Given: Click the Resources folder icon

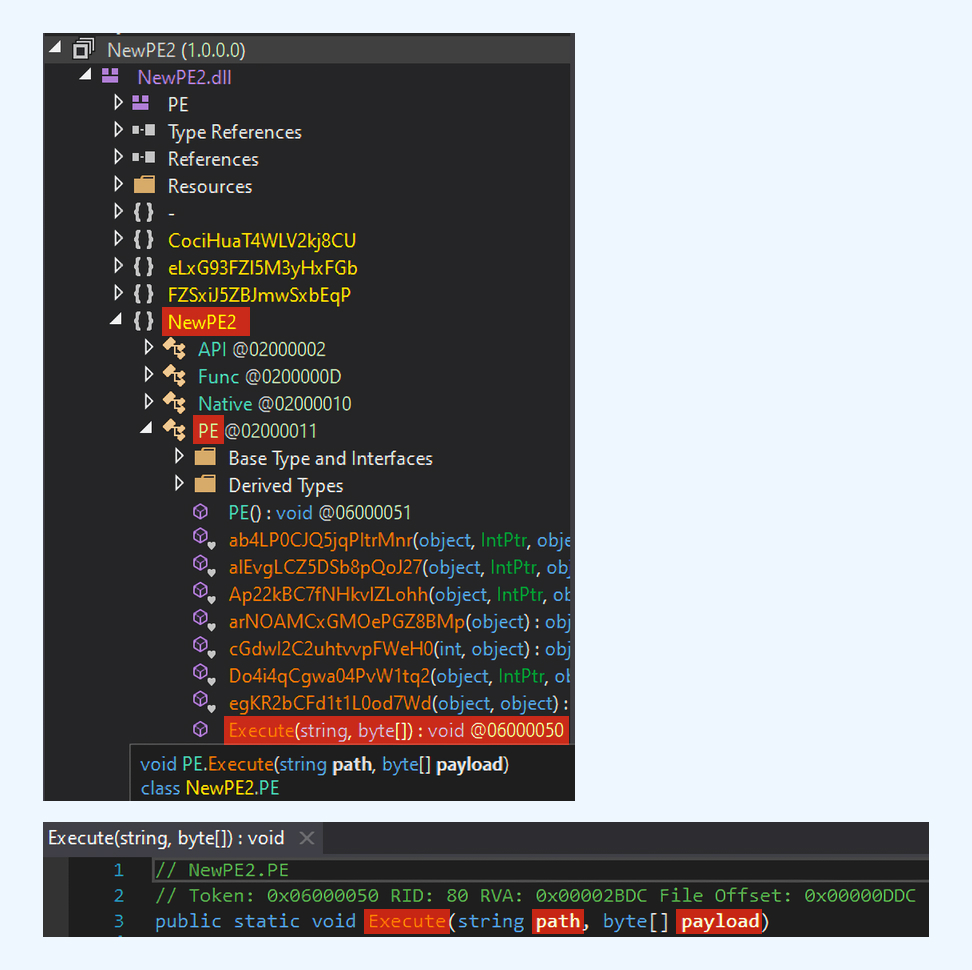Looking at the screenshot, I should [144, 184].
